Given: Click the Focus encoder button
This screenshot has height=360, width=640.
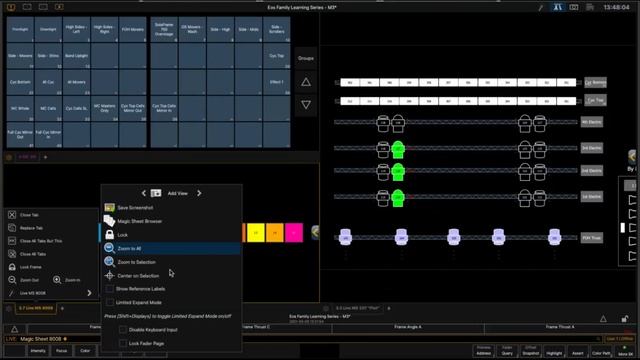Looking at the screenshot, I should [61, 351].
